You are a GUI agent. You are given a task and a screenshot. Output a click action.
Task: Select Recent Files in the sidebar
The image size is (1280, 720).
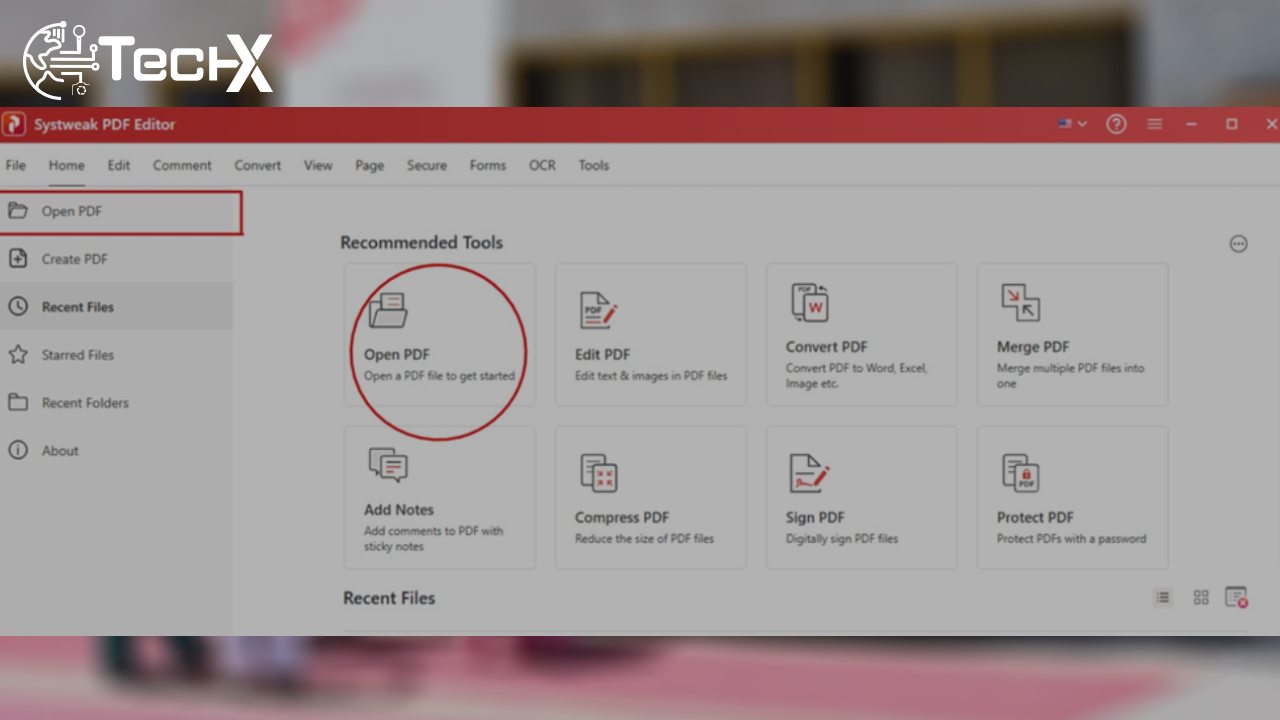click(77, 306)
